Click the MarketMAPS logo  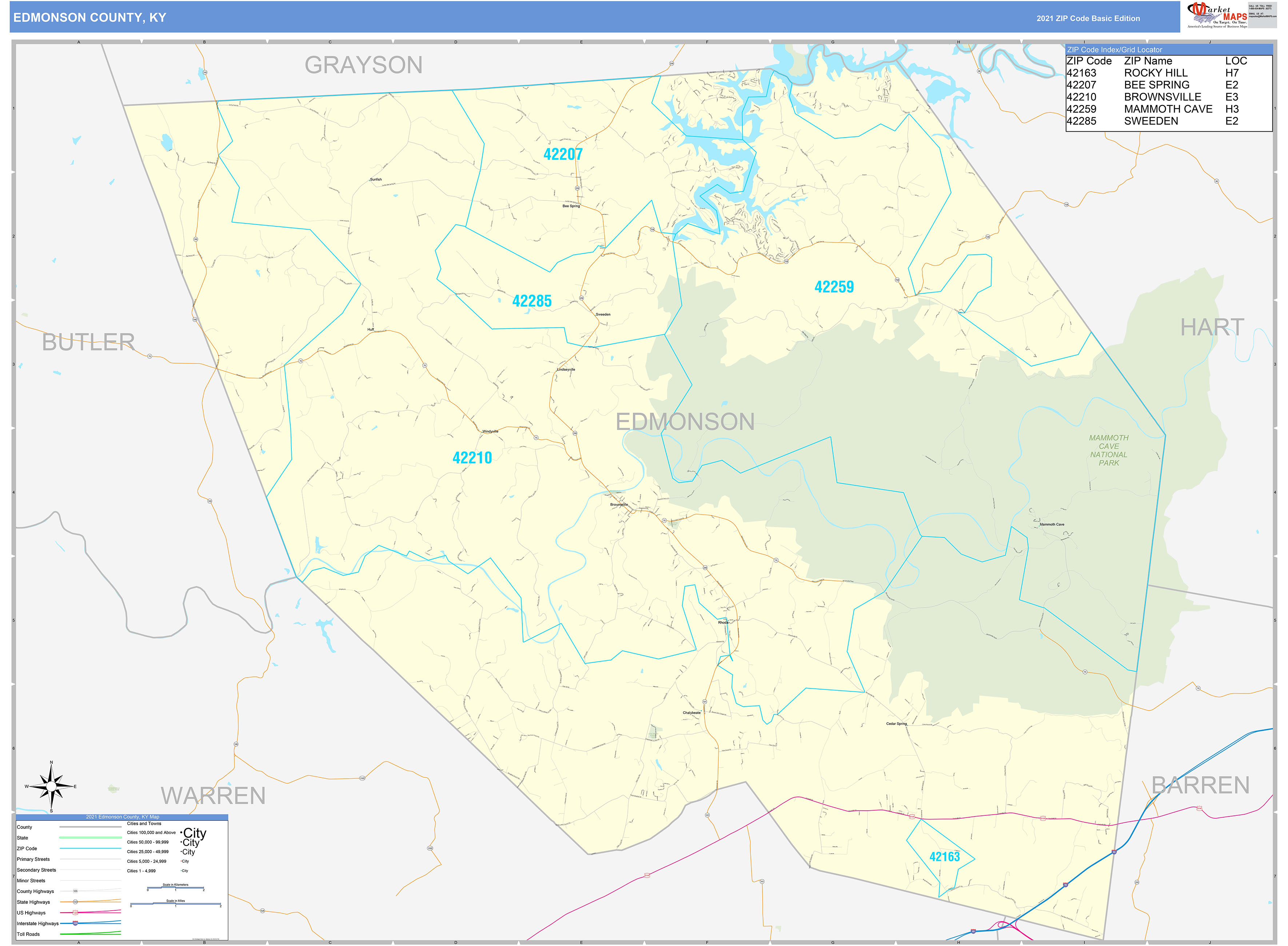pyautogui.click(x=1217, y=15)
